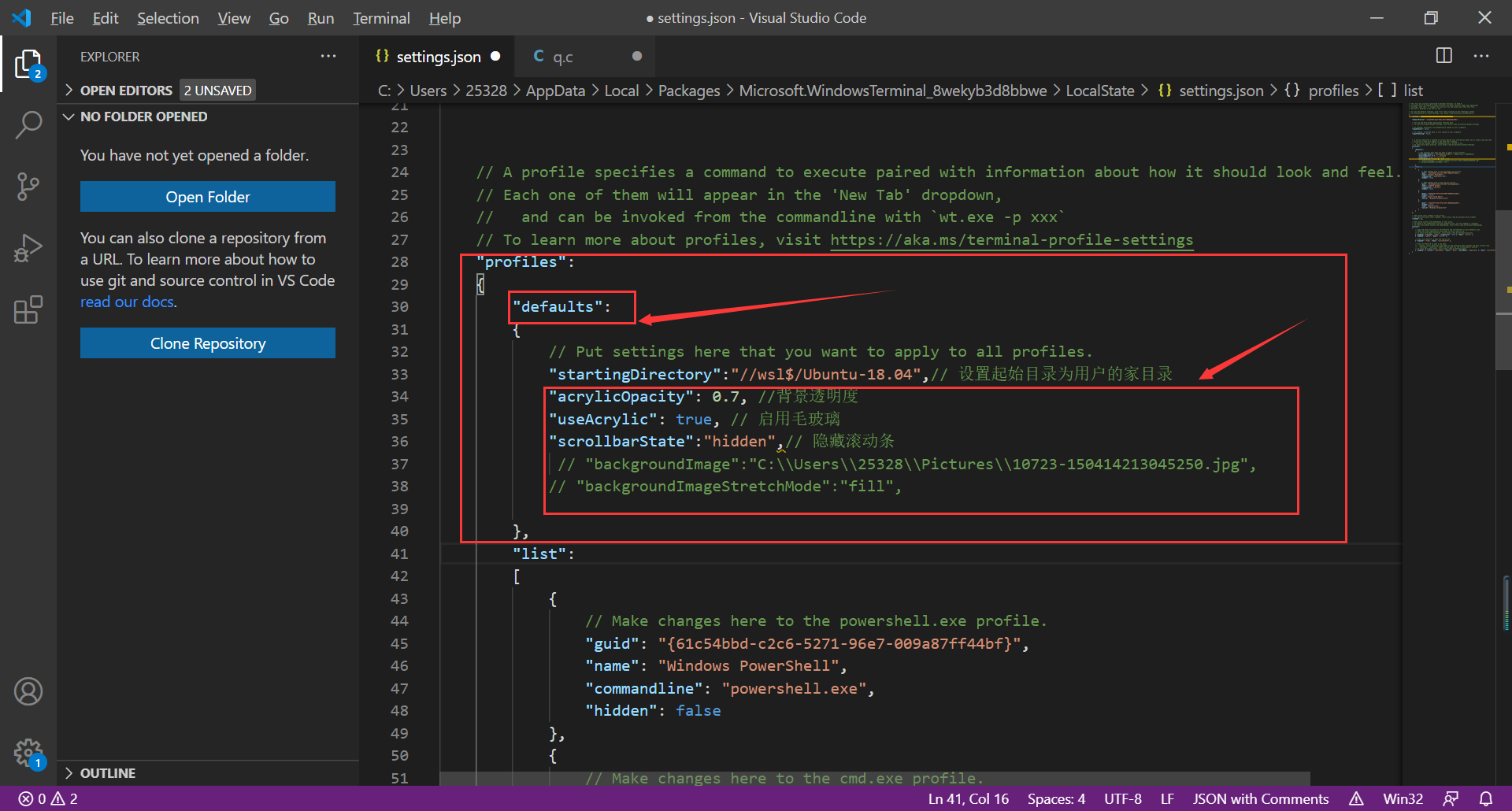
Task: Click UTF-8 encoding in status bar
Action: (1122, 798)
